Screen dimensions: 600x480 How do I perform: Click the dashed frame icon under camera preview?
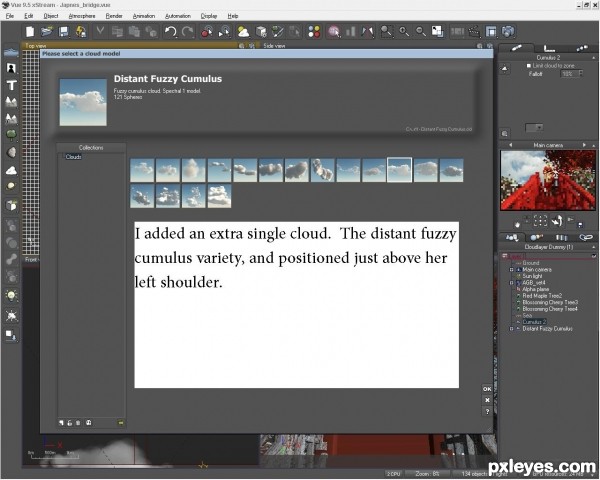point(540,221)
